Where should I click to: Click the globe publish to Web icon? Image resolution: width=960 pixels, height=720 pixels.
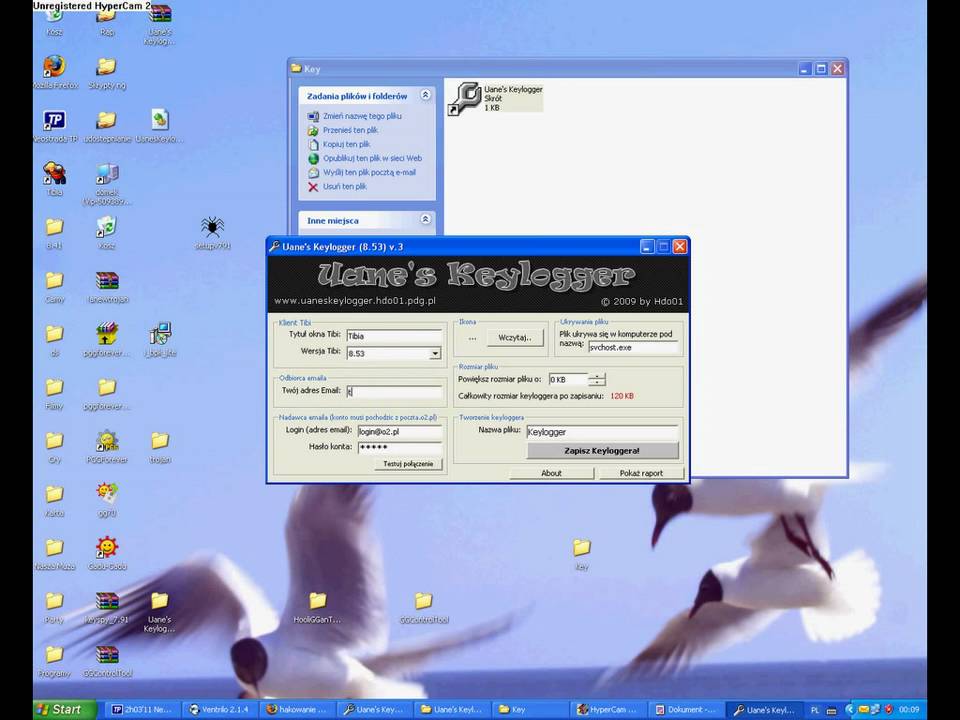313,159
